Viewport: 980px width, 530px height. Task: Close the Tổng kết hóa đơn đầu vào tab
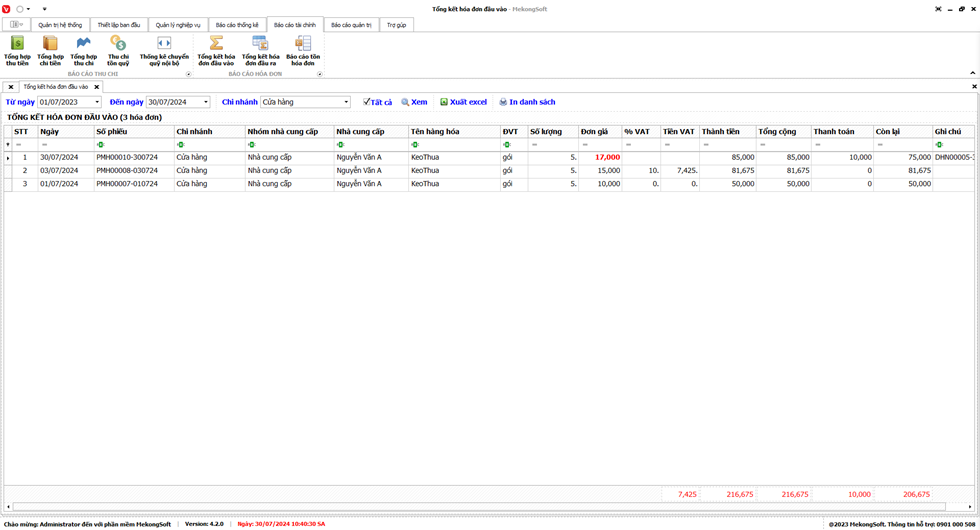97,87
